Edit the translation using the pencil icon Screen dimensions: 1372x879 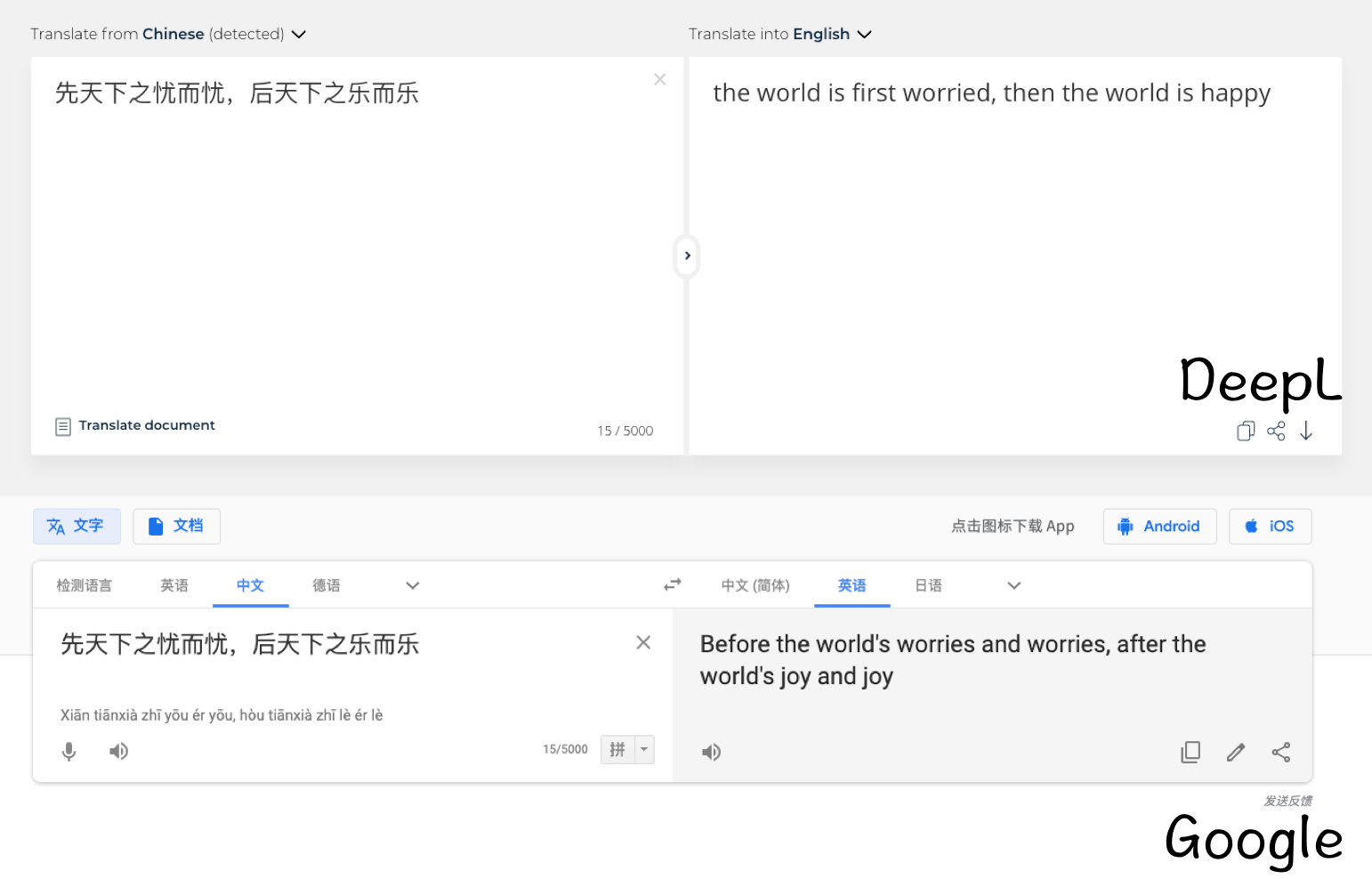pos(1236,752)
